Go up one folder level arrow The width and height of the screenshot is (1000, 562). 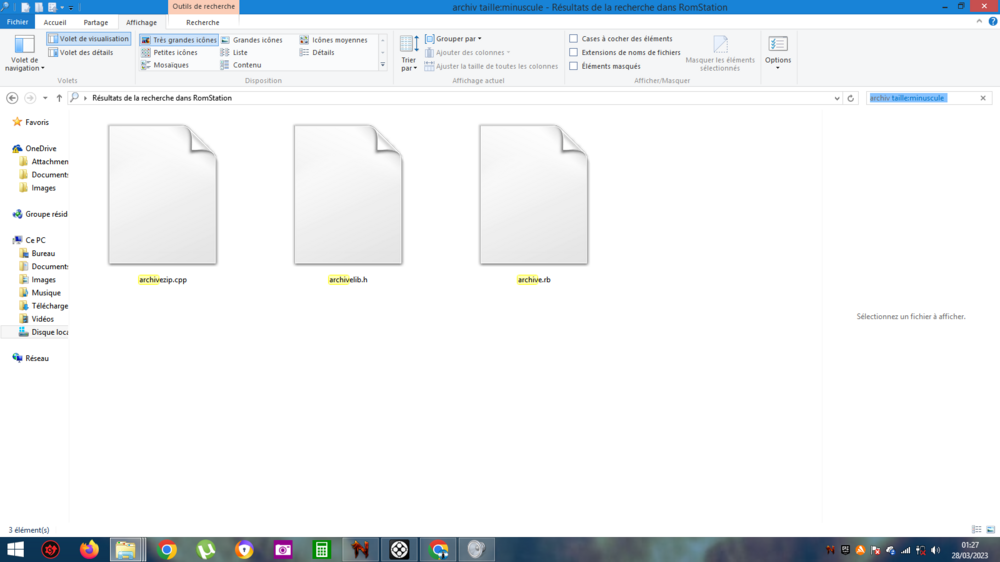tap(59, 98)
